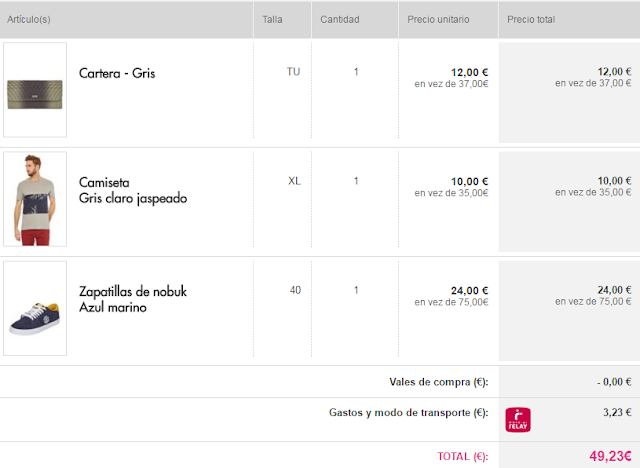The image size is (640, 468).
Task: Click the 'Cartera - Gris' product name
Action: pos(117,73)
